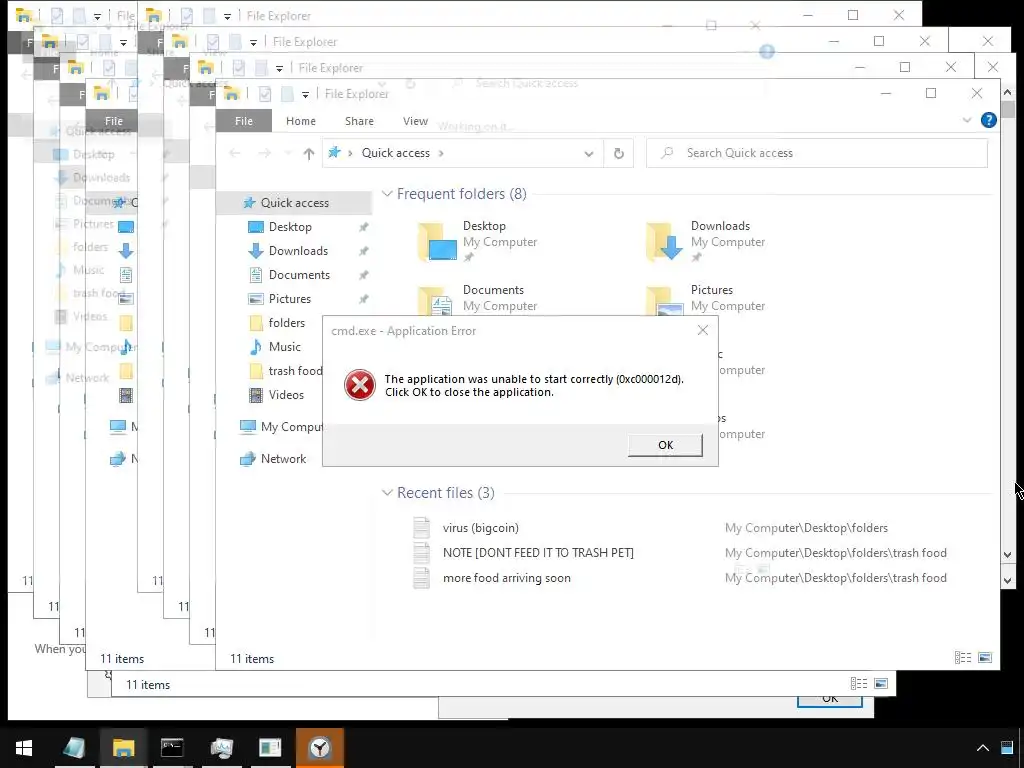Switch to the Home ribbon tab

300,121
